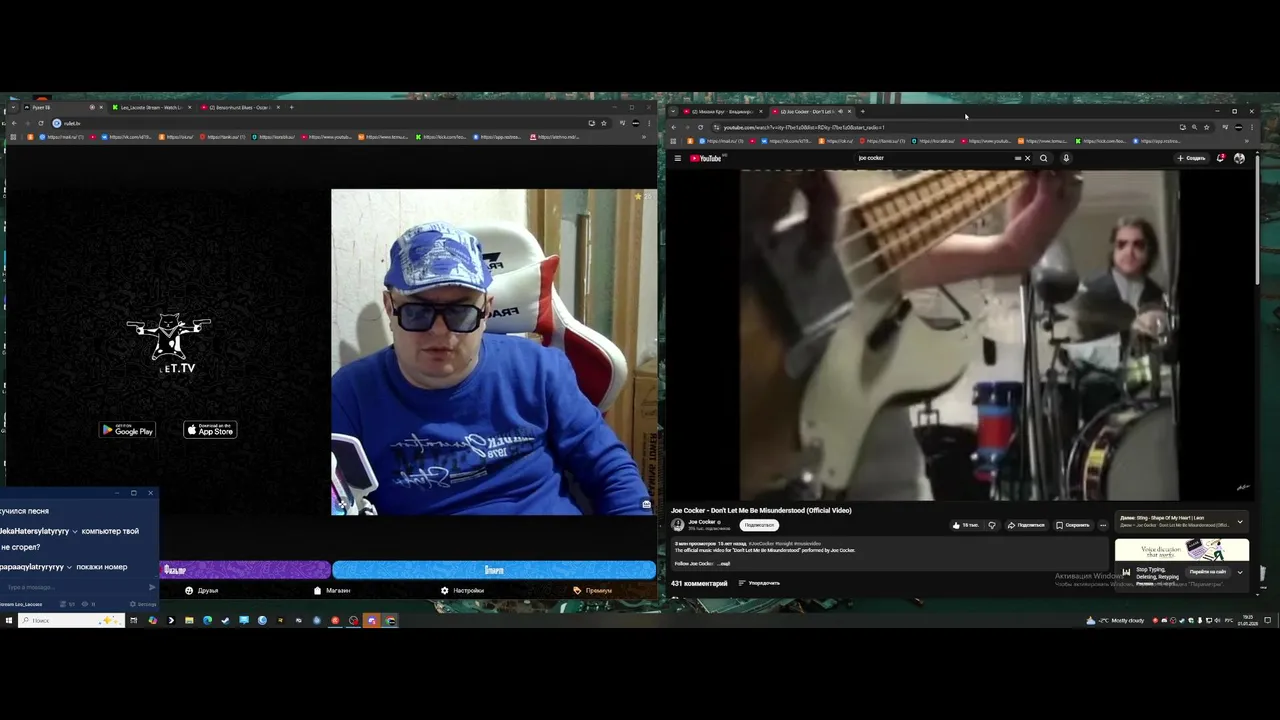Open the camera icon on webcam corner
The width and height of the screenshot is (1280, 720).
(x=647, y=505)
